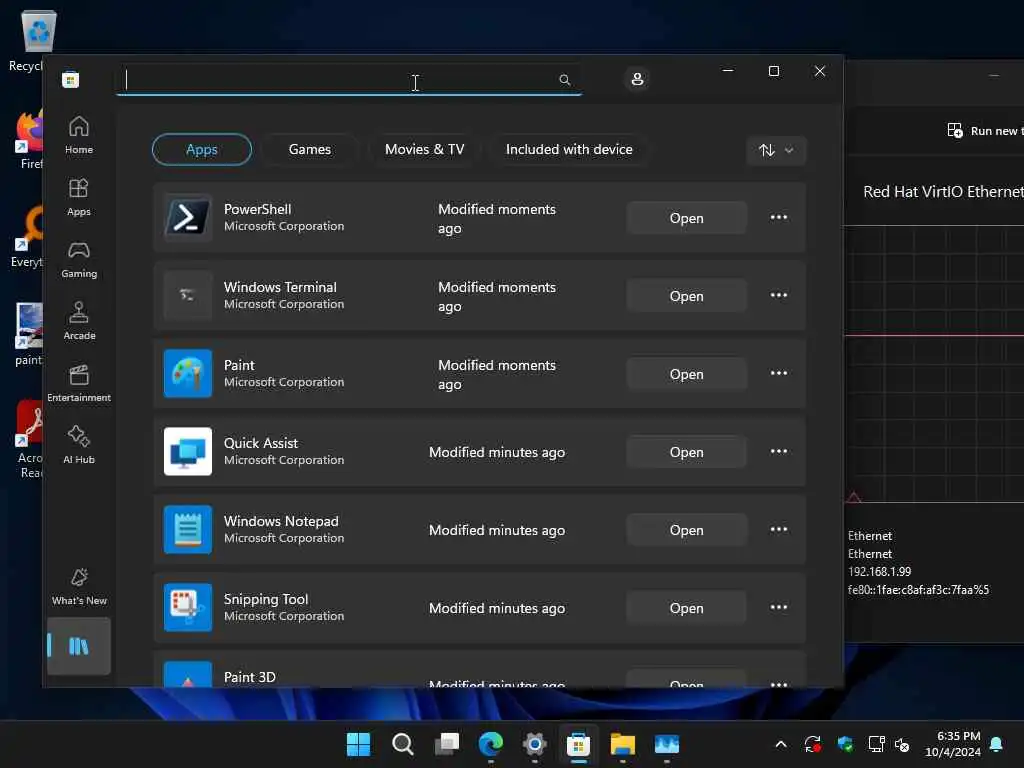Open the notification bell
This screenshot has width=1024, height=768.
pos(997,744)
